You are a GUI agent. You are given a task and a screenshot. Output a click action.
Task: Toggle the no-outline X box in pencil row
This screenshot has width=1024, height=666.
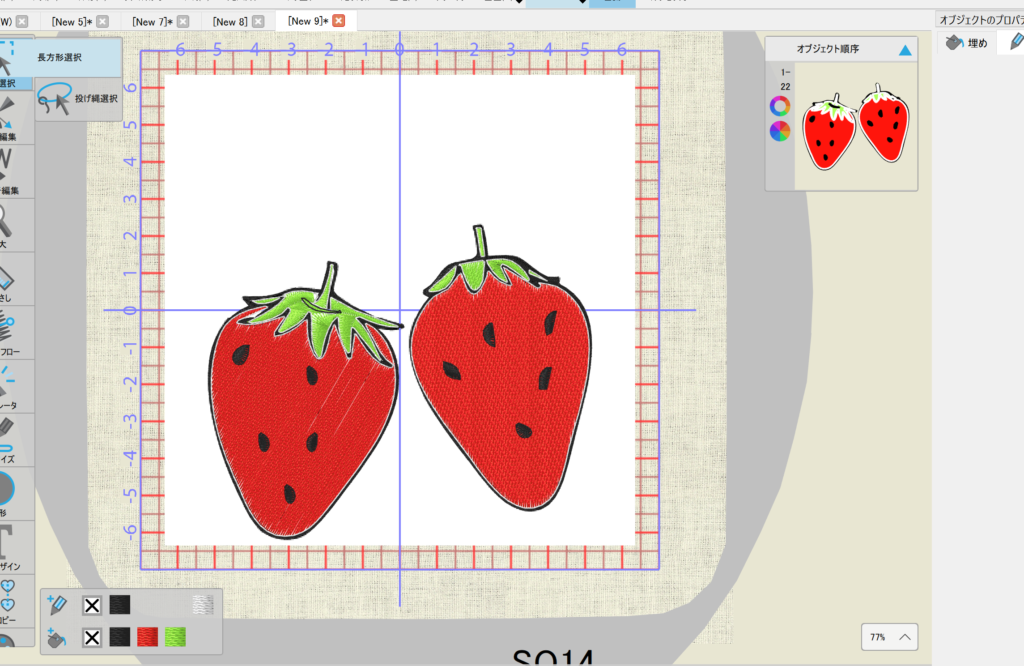pyautogui.click(x=92, y=605)
